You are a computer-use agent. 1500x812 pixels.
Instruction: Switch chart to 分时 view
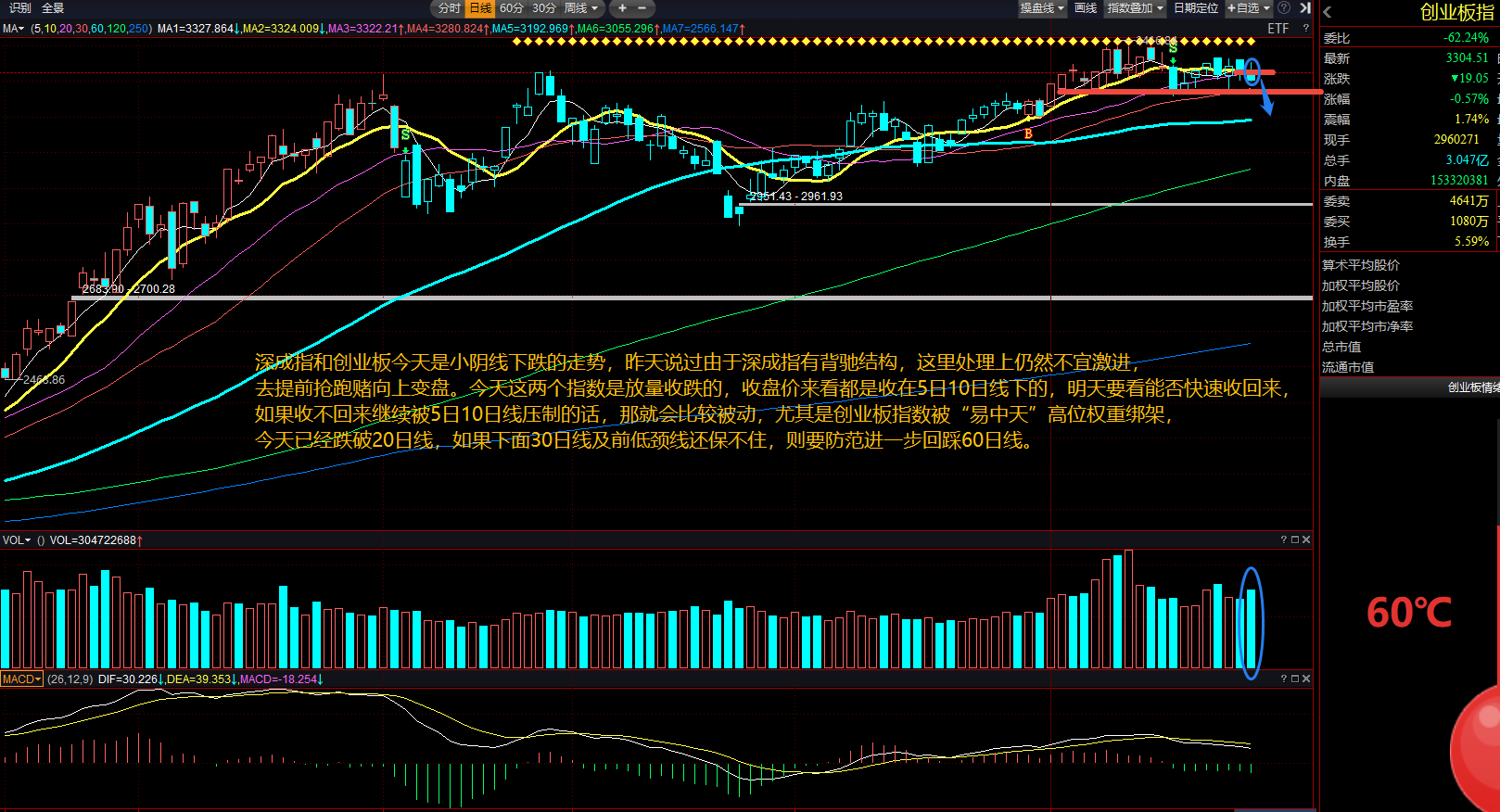coord(449,8)
